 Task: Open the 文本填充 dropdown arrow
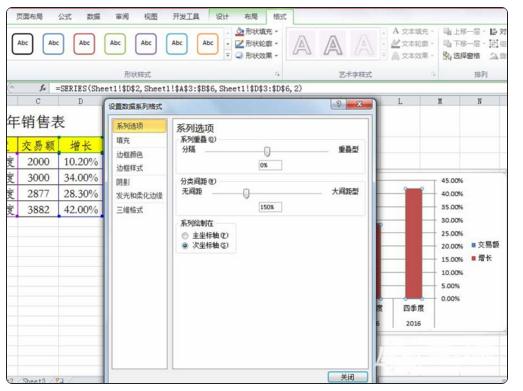click(432, 32)
